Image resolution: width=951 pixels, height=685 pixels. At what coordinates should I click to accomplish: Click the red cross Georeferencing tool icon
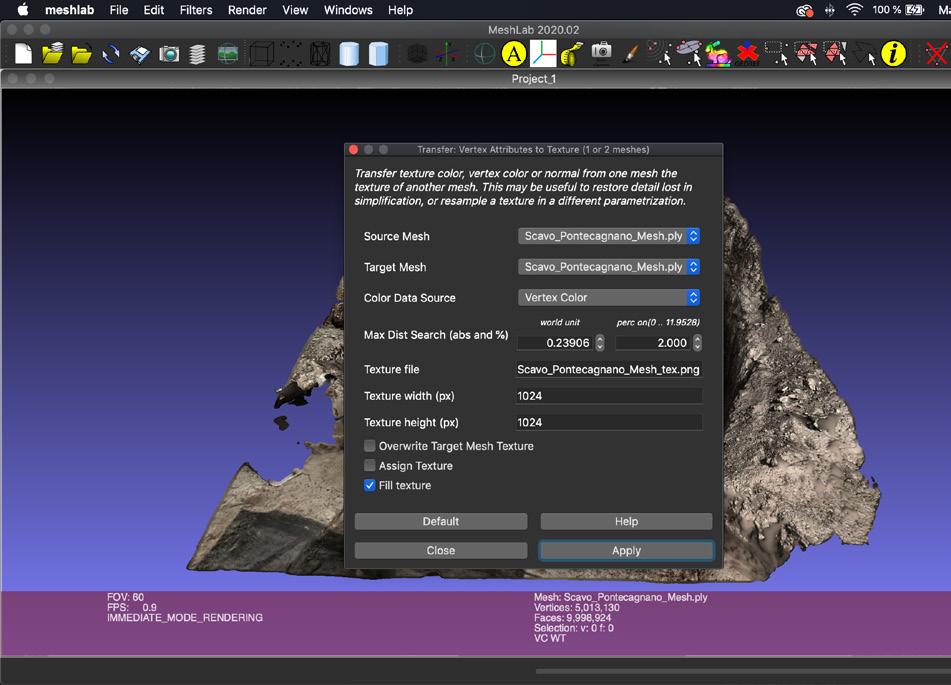point(747,54)
